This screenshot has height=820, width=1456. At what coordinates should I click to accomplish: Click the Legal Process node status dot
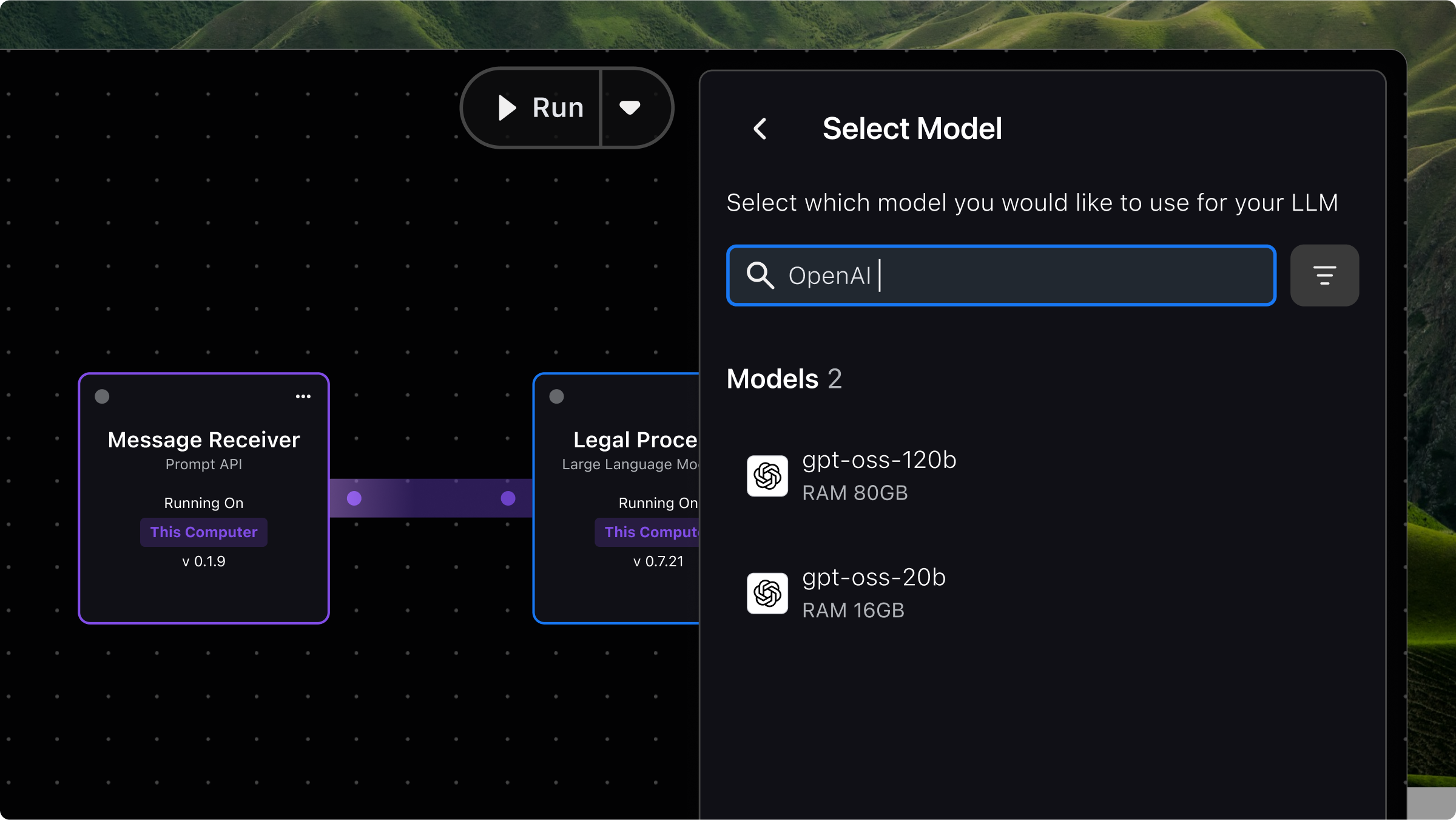[x=556, y=396]
